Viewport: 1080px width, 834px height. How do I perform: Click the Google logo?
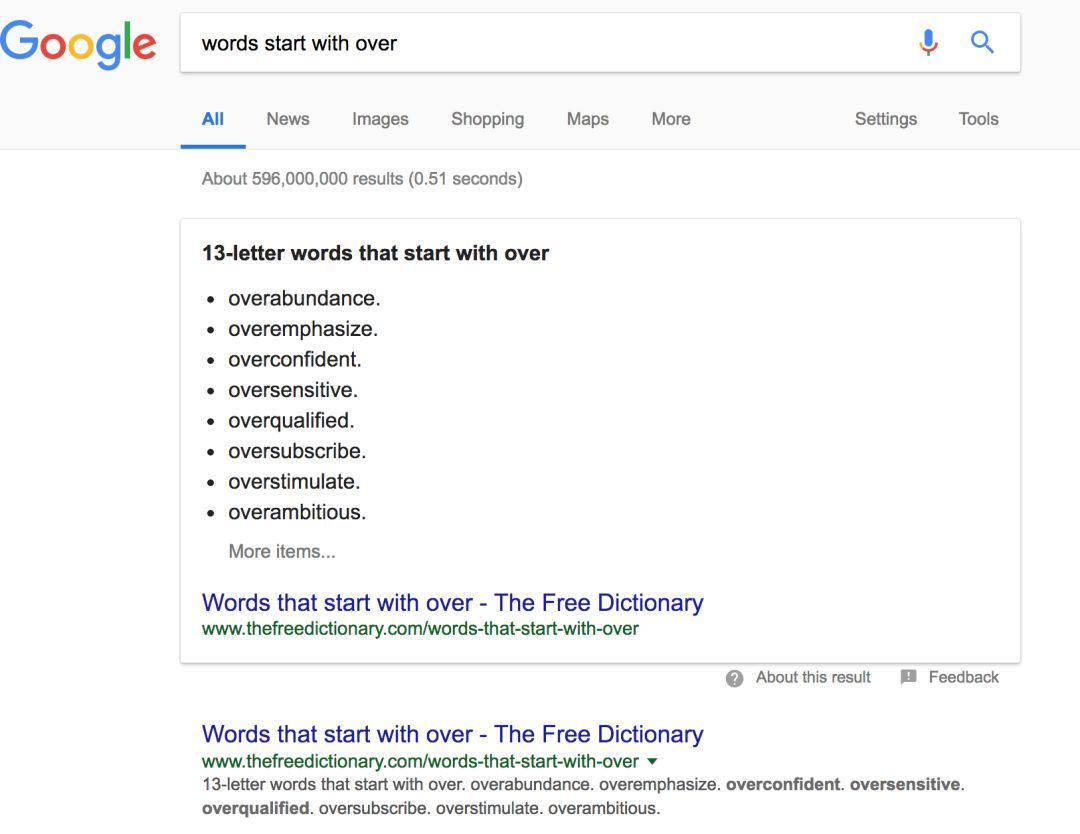tap(78, 43)
